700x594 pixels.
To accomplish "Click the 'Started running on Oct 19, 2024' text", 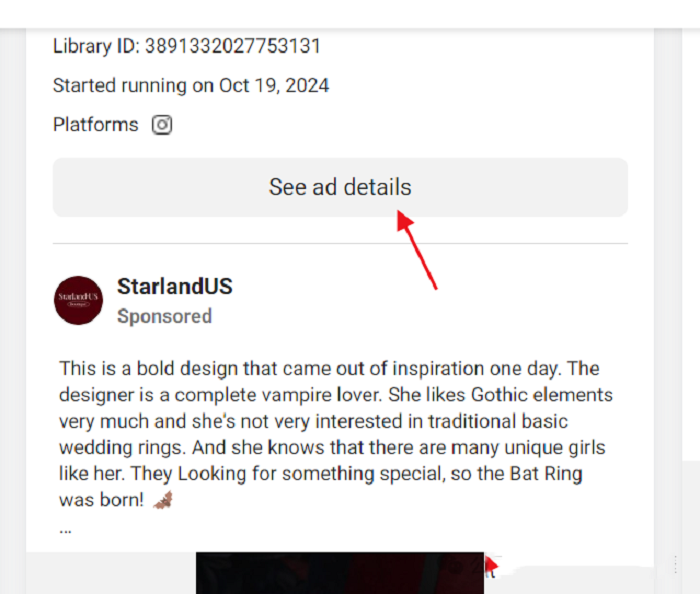I will pyautogui.click(x=191, y=85).
